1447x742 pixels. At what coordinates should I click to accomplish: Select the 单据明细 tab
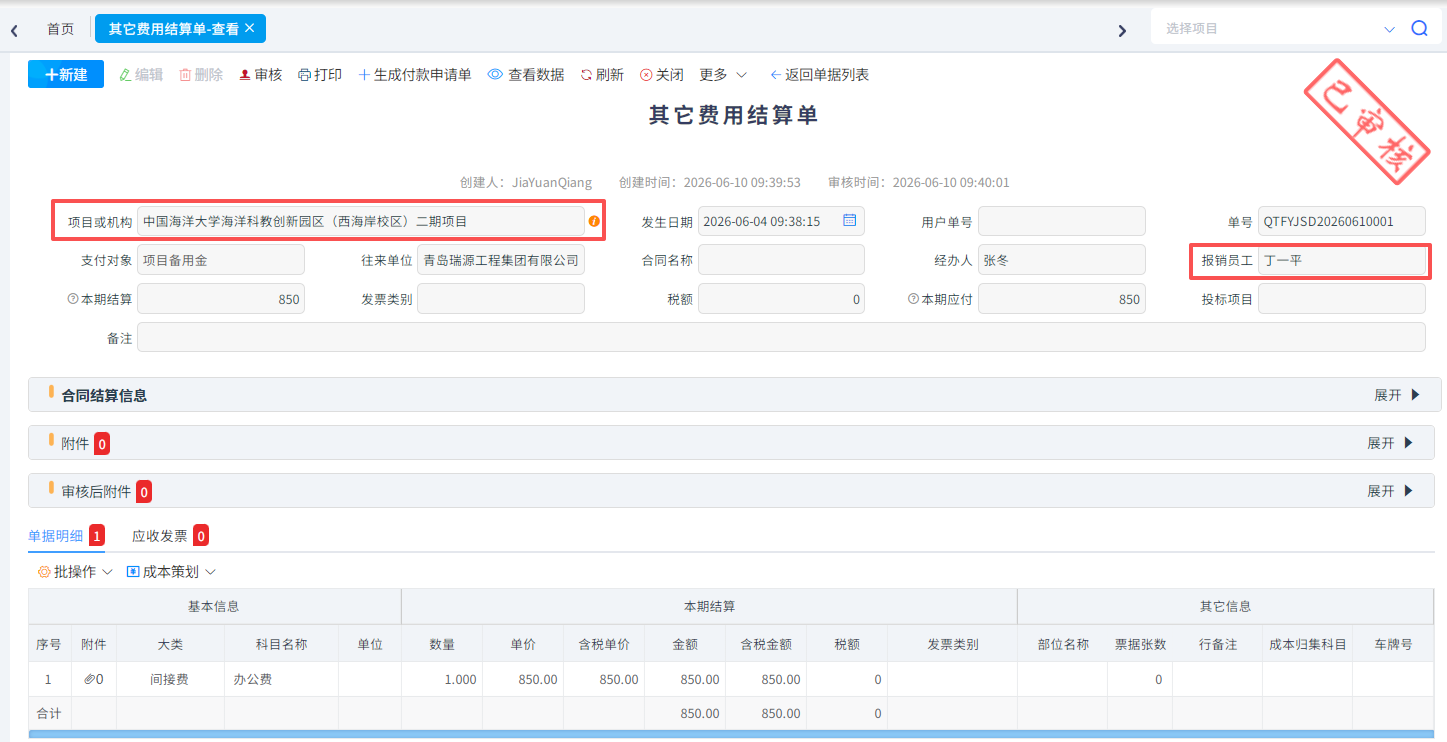click(66, 536)
